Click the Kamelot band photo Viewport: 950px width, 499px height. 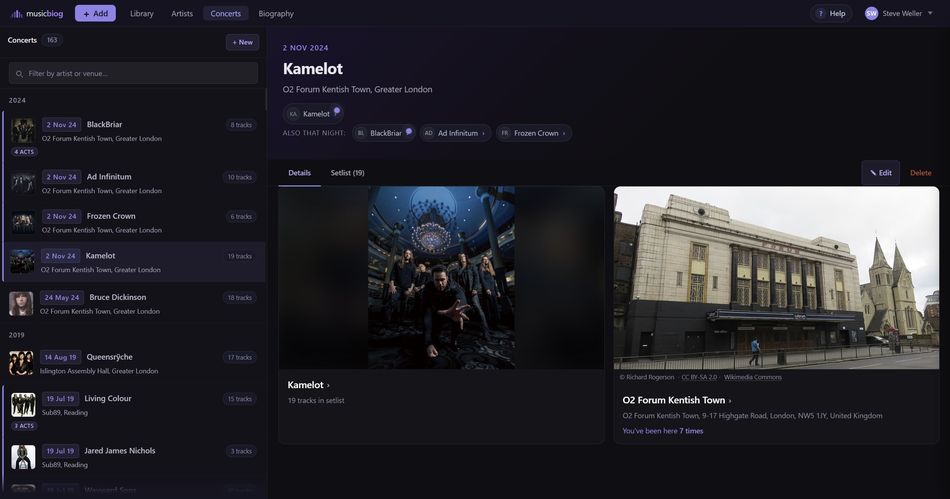[441, 277]
